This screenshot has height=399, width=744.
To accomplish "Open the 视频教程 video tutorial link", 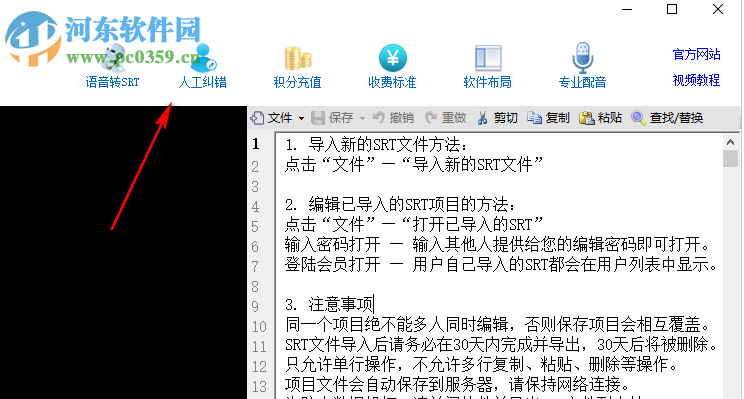I will pos(697,80).
